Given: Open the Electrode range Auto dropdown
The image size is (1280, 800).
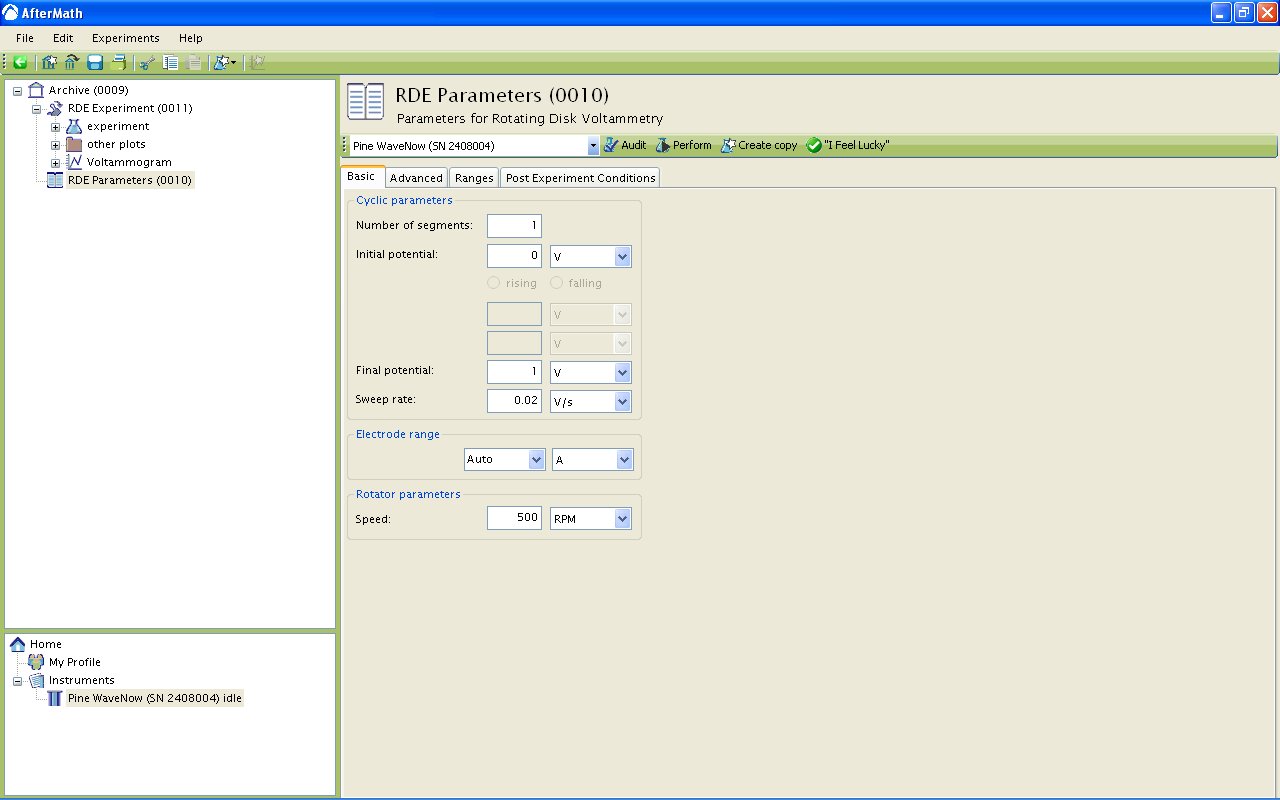Looking at the screenshot, I should point(536,460).
